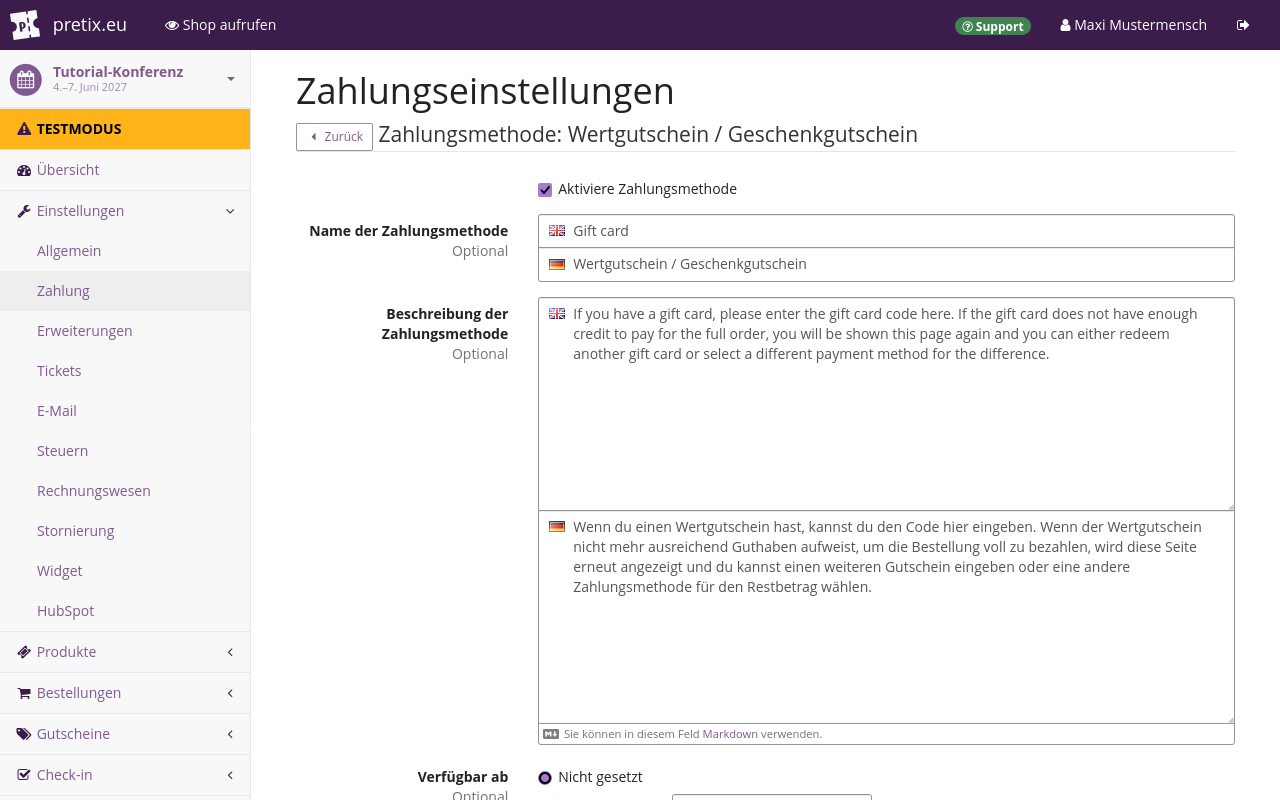Click the calendar icon beside Tutorial-Konferenz
Screen dimensions: 1280x800
pyautogui.click(x=26, y=79)
